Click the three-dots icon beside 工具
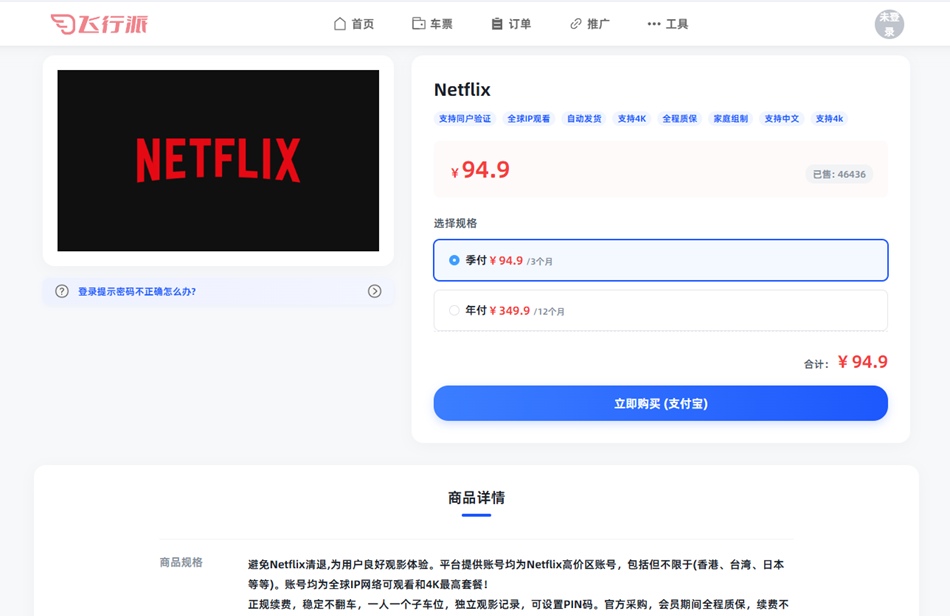This screenshot has height=616, width=950. [654, 24]
